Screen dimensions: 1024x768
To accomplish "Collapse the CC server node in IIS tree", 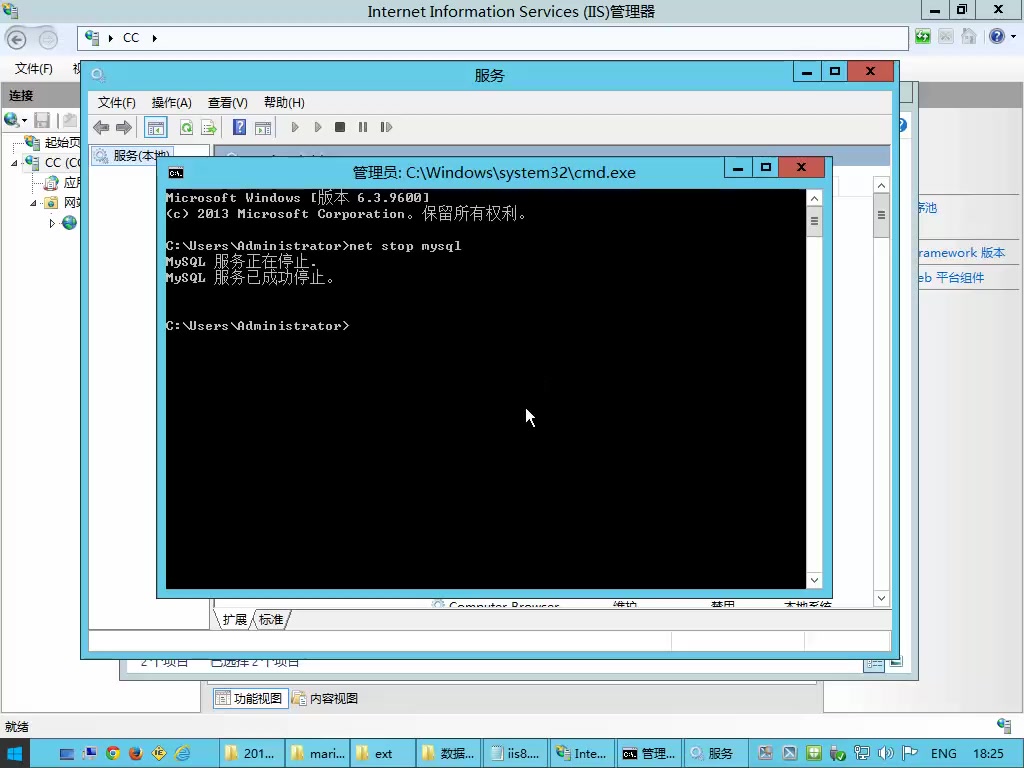I will (x=14, y=163).
